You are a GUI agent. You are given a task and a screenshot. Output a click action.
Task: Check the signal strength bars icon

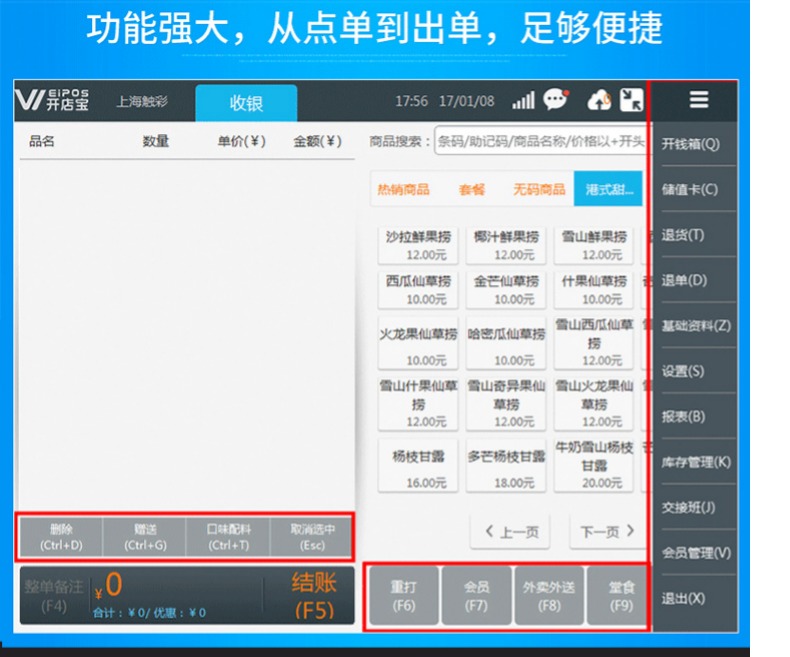click(x=523, y=100)
